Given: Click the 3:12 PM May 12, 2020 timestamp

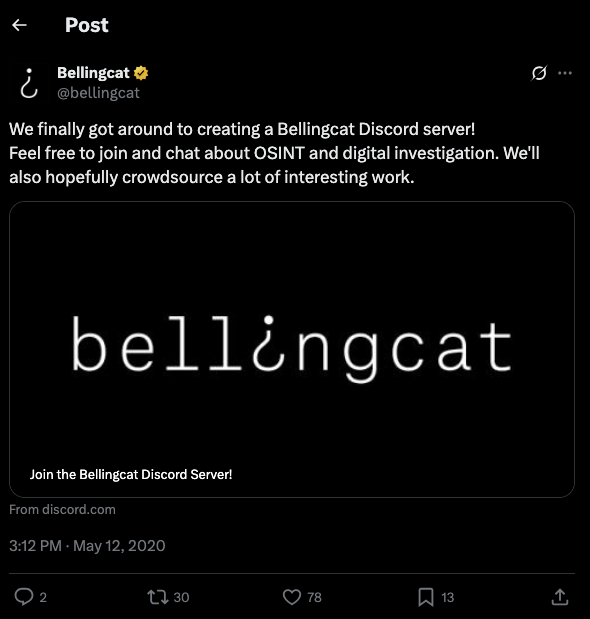Looking at the screenshot, I should [87, 546].
